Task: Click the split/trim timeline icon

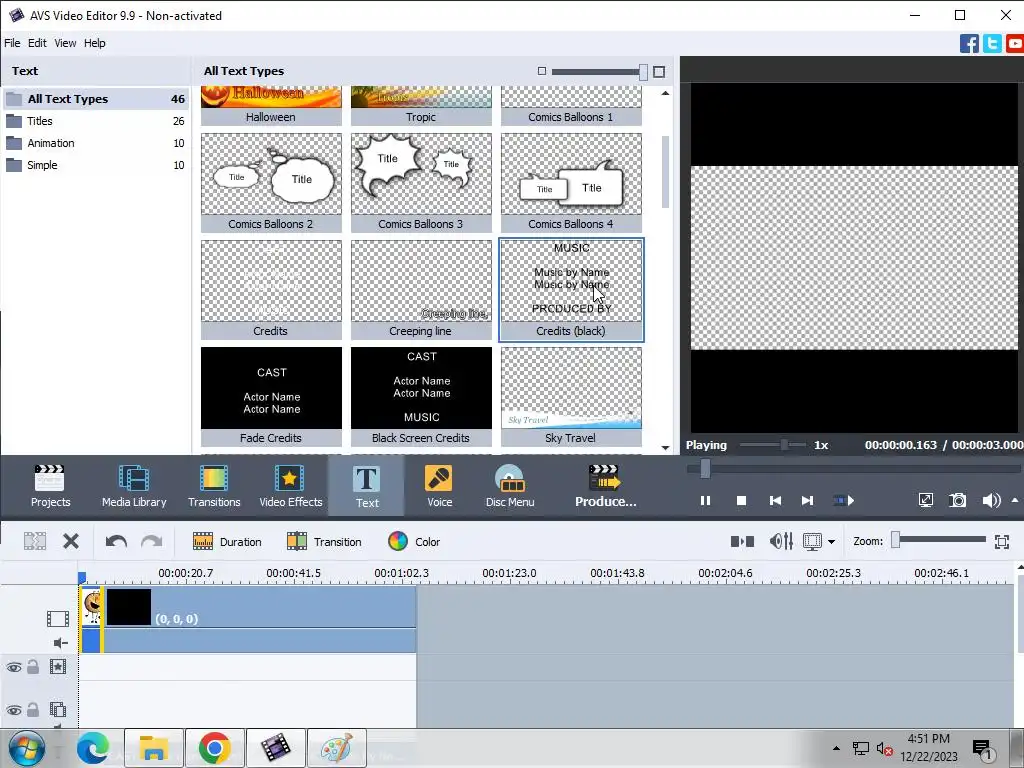Action: point(35,541)
